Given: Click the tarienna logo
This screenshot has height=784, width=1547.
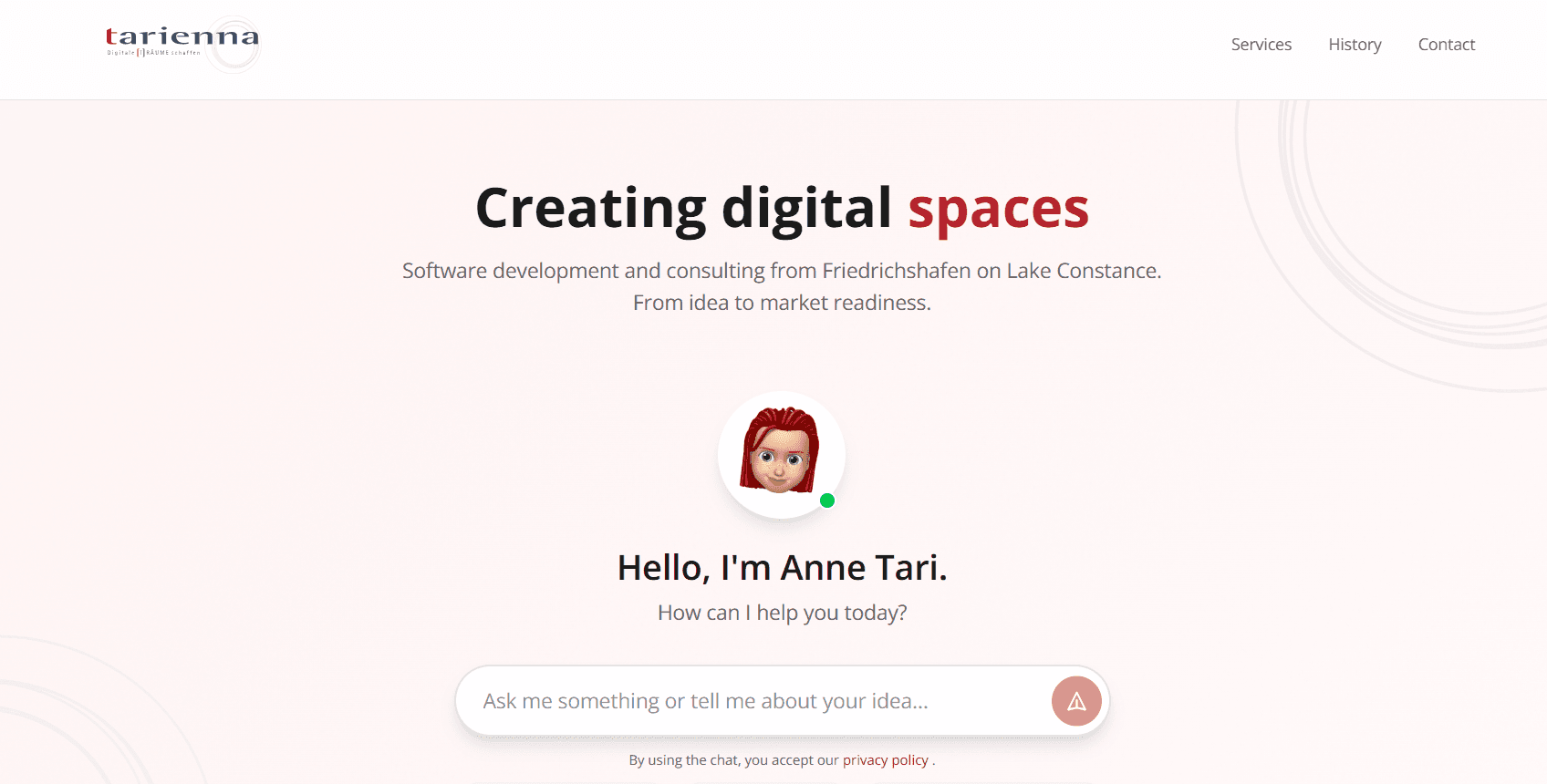Looking at the screenshot, I should point(183,44).
